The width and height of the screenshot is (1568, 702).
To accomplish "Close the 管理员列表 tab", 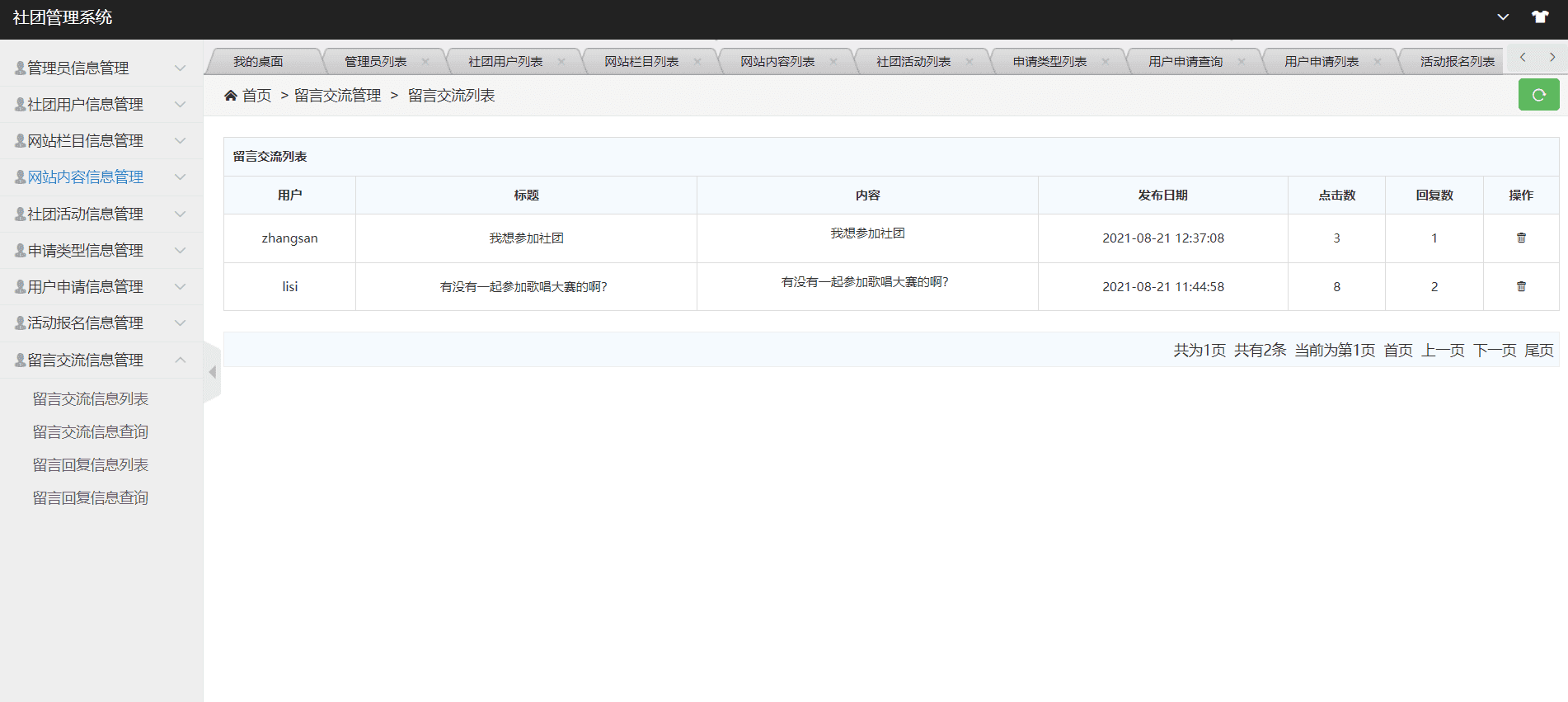I will pos(425,62).
